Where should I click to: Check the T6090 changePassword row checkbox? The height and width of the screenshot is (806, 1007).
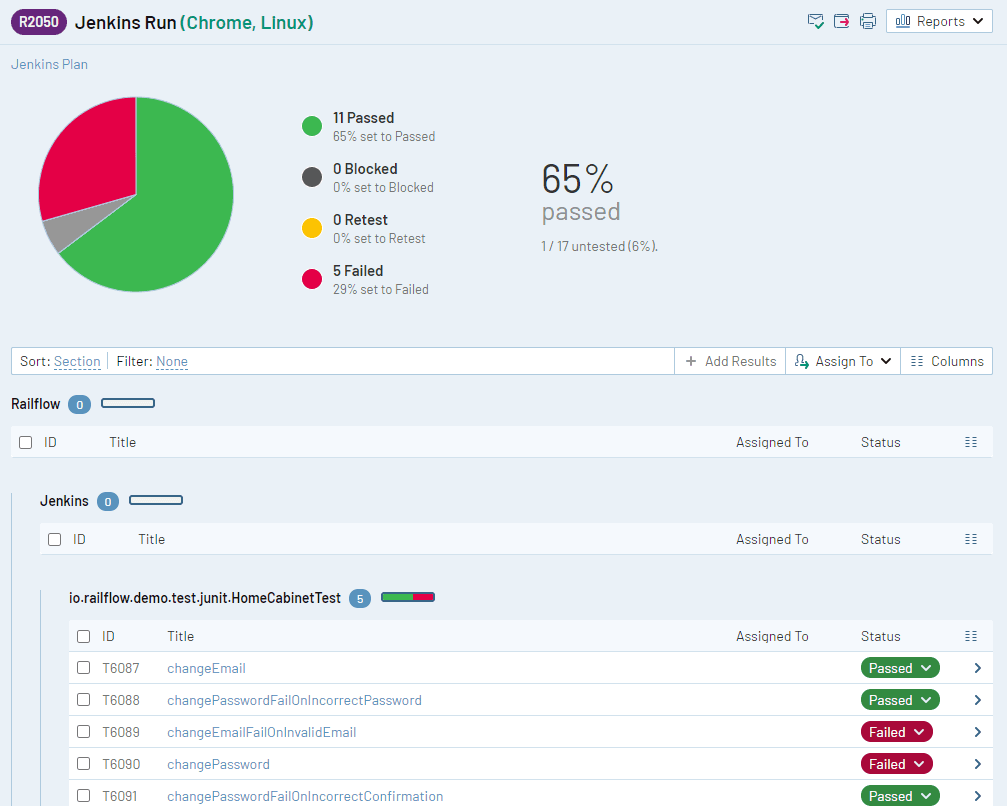coord(83,764)
